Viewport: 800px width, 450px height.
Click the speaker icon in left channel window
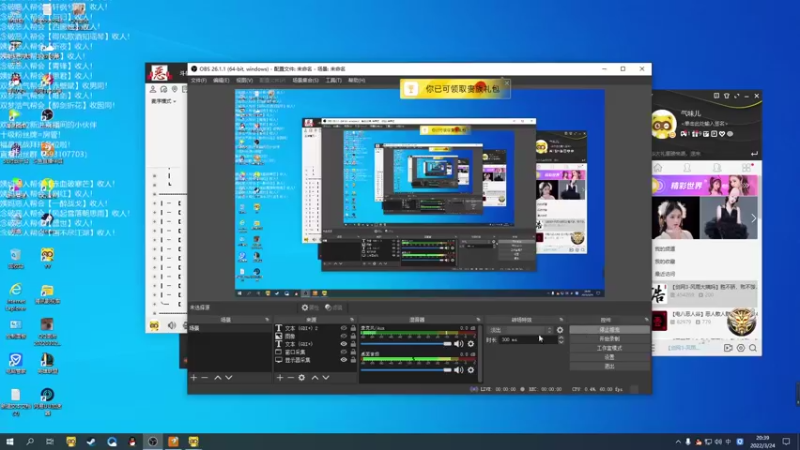(x=172, y=326)
